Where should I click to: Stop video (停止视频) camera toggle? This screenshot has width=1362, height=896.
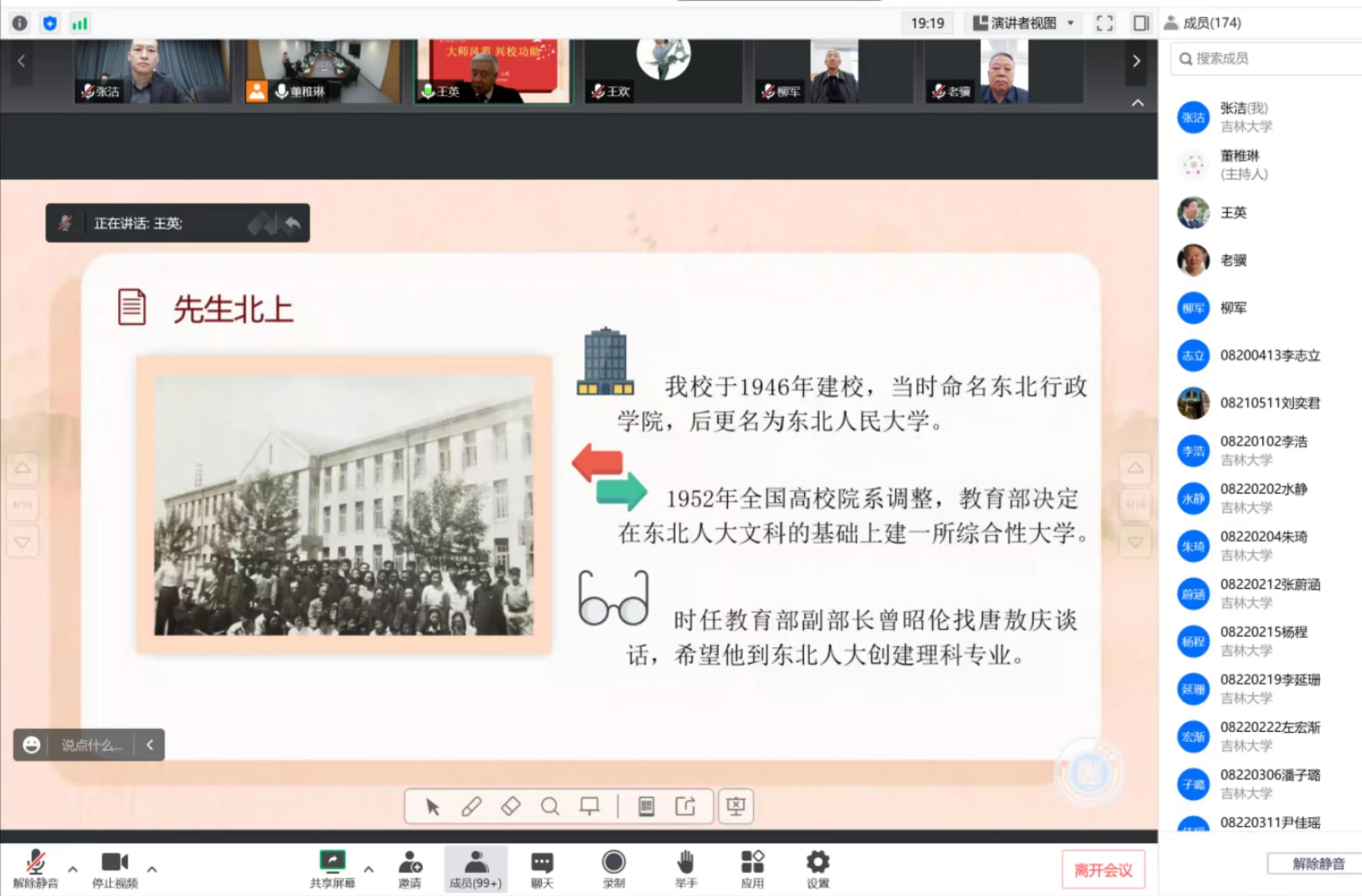(x=114, y=868)
